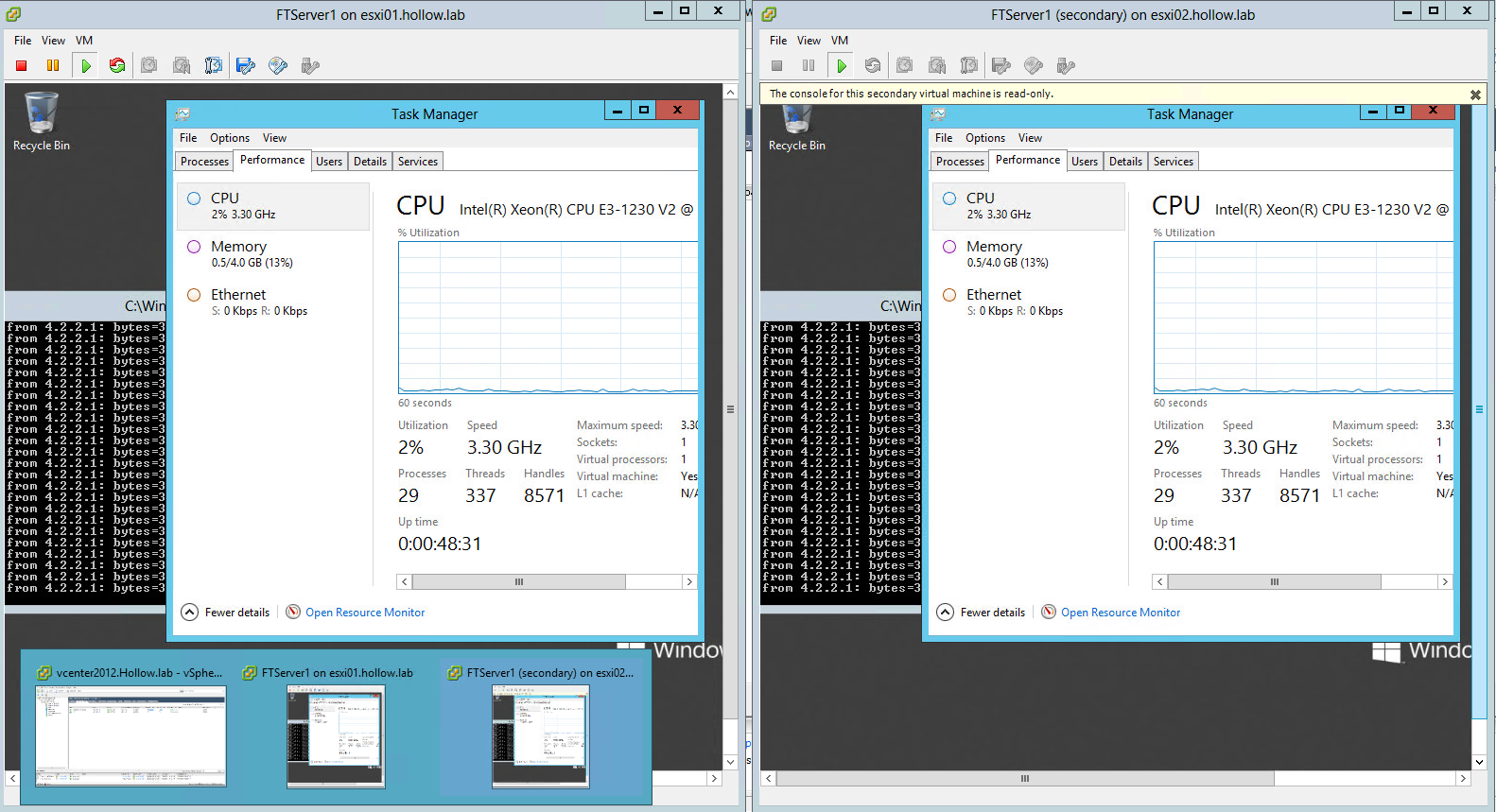The width and height of the screenshot is (1496, 812).
Task: Collapse with Fewer details in esxi01 Task Manager
Action: pyautogui.click(x=226, y=613)
